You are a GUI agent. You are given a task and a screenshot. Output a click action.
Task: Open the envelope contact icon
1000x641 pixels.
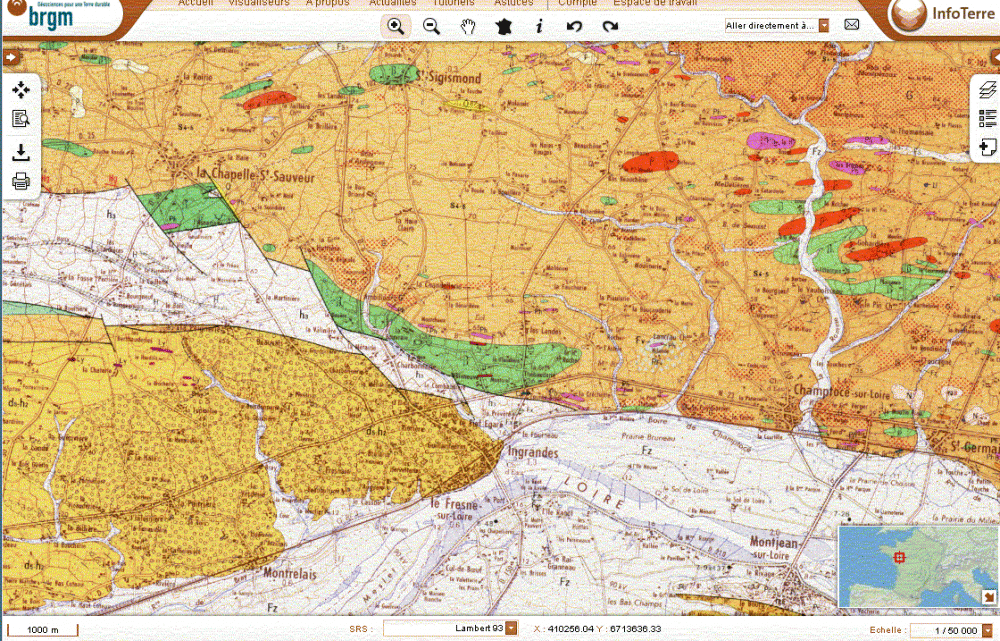coord(852,25)
